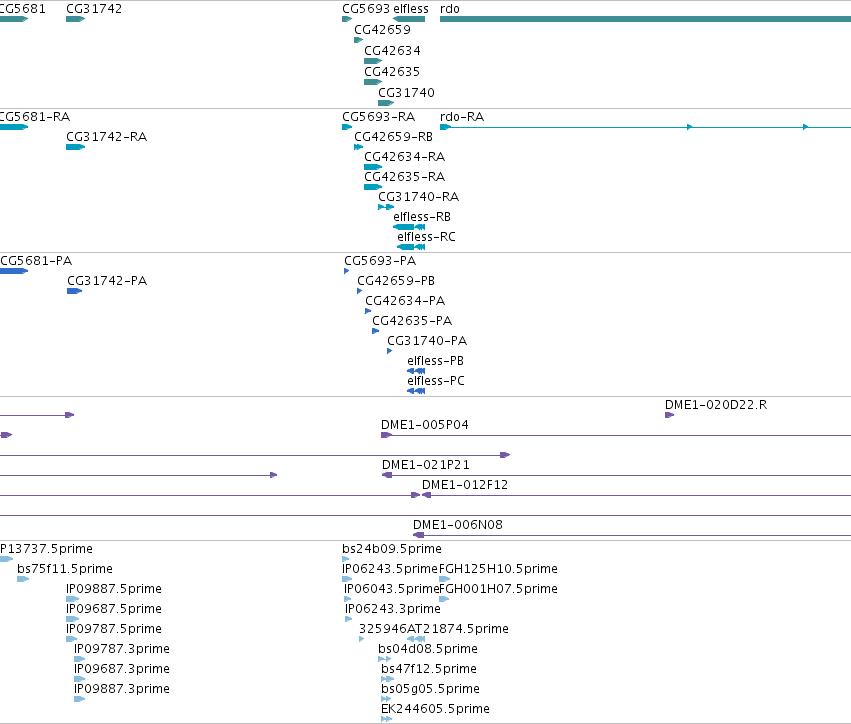Viewport: 851px width, 724px height.
Task: Select the CG5681-PA protein bar
Action: [14, 271]
